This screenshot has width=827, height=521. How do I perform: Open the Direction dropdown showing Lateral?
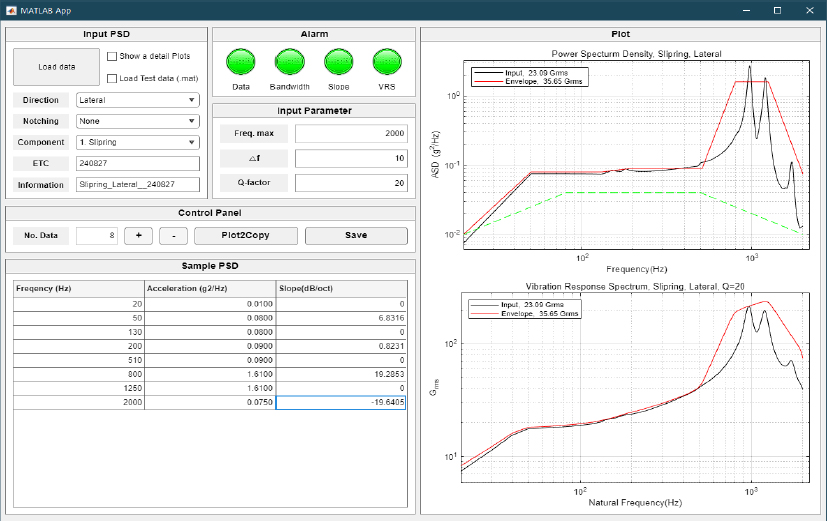tap(138, 100)
